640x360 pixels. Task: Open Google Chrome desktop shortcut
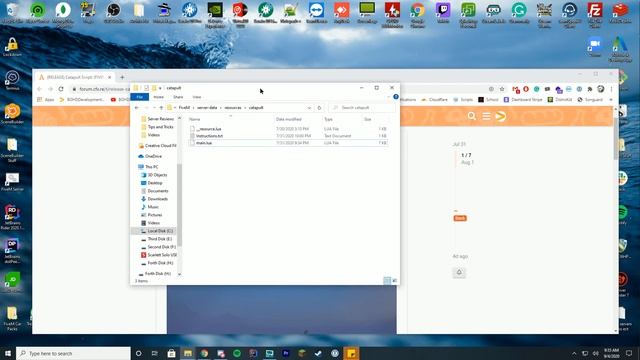pos(417,14)
